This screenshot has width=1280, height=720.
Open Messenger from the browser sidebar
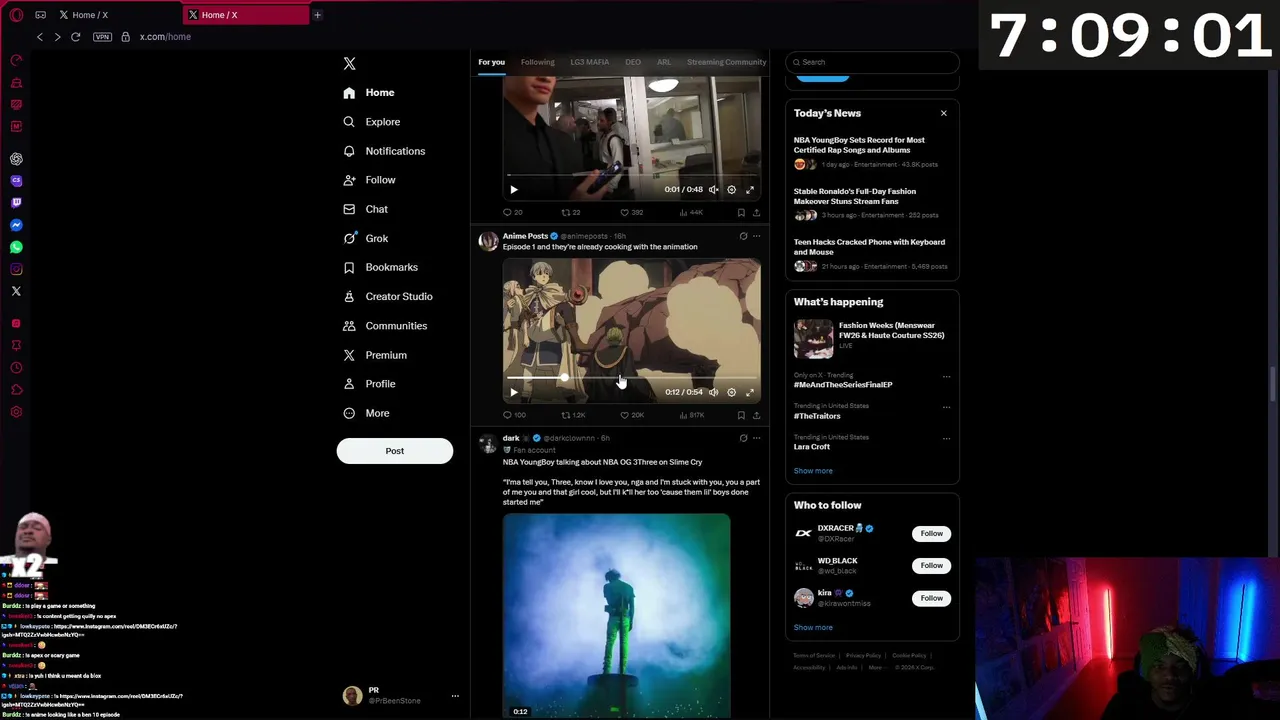click(16, 225)
